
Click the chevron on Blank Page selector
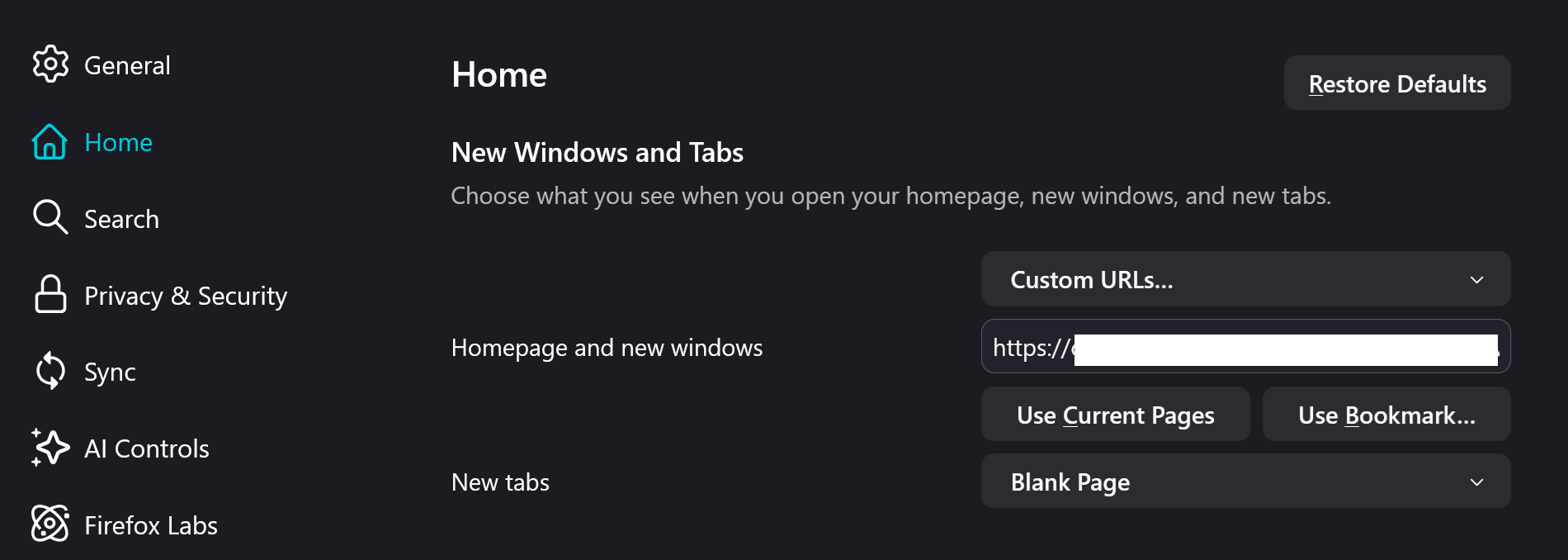pos(1476,482)
